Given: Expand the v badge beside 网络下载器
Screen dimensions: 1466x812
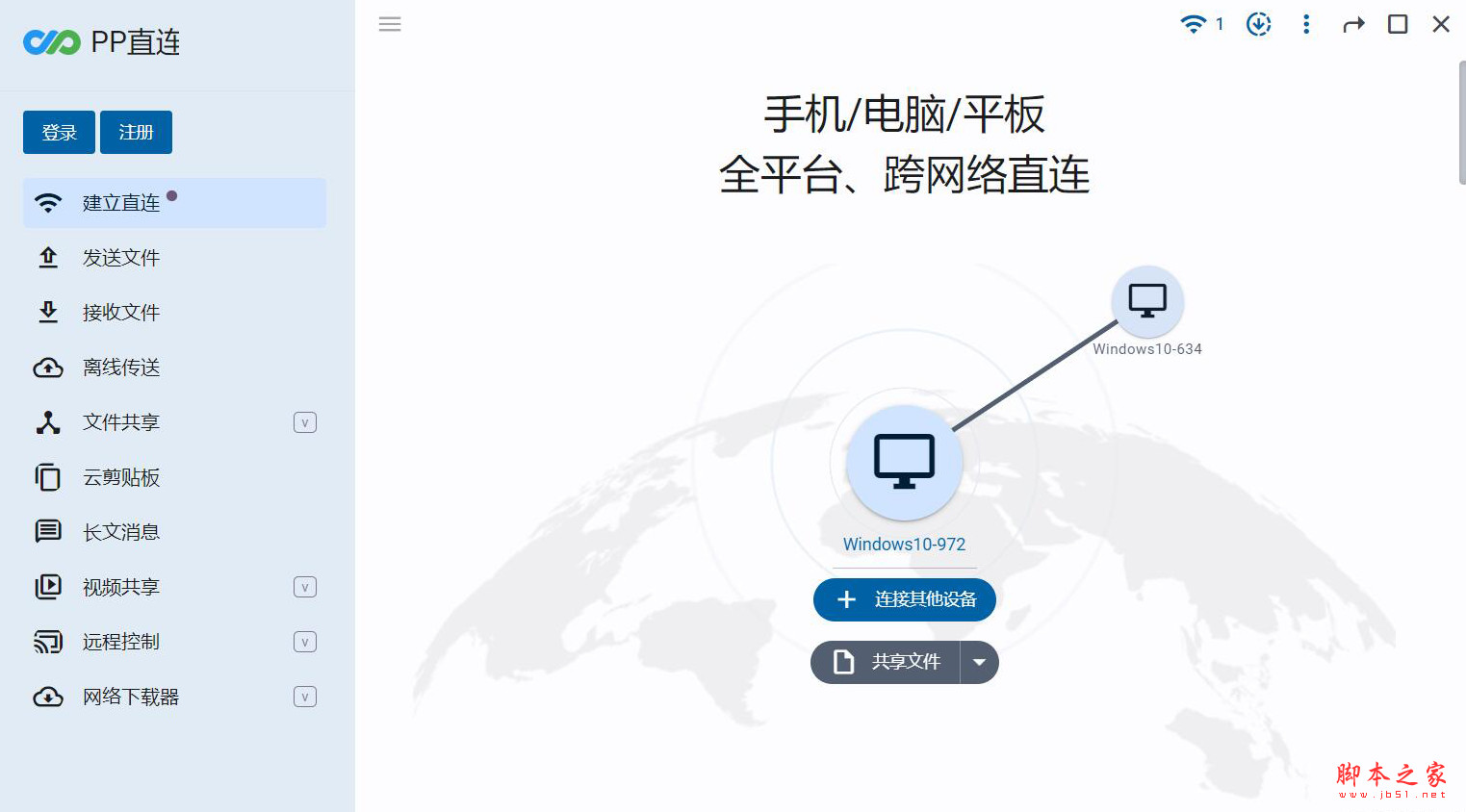Looking at the screenshot, I should pos(304,696).
